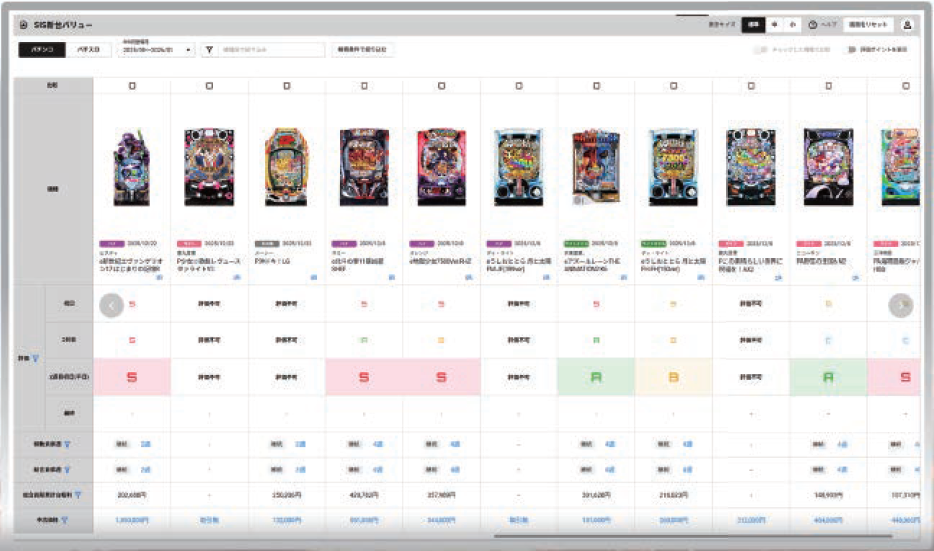
Task: Switch to the パチスロ tab
Action: point(88,50)
